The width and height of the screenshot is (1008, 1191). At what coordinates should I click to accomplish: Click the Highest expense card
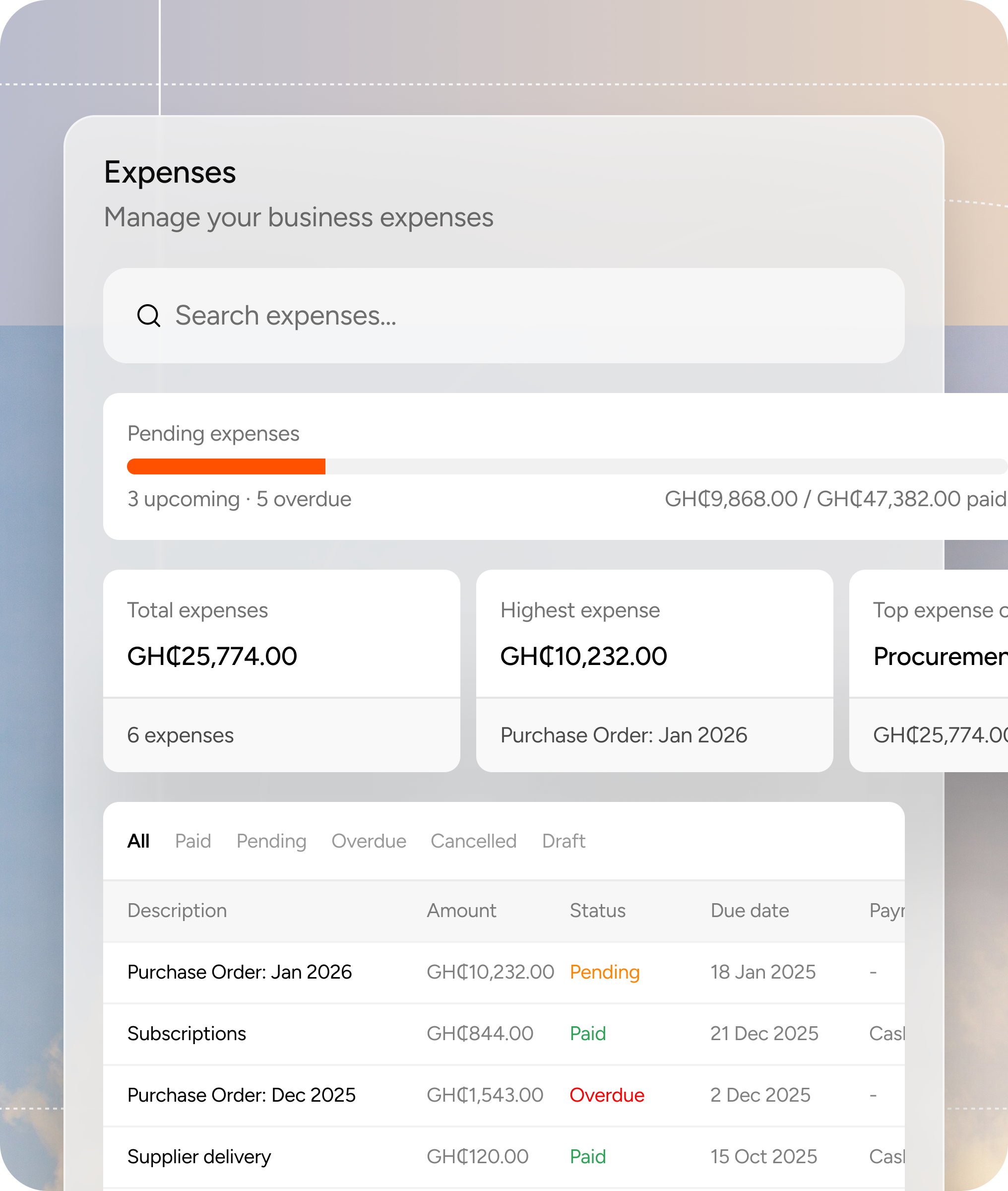pos(654,671)
